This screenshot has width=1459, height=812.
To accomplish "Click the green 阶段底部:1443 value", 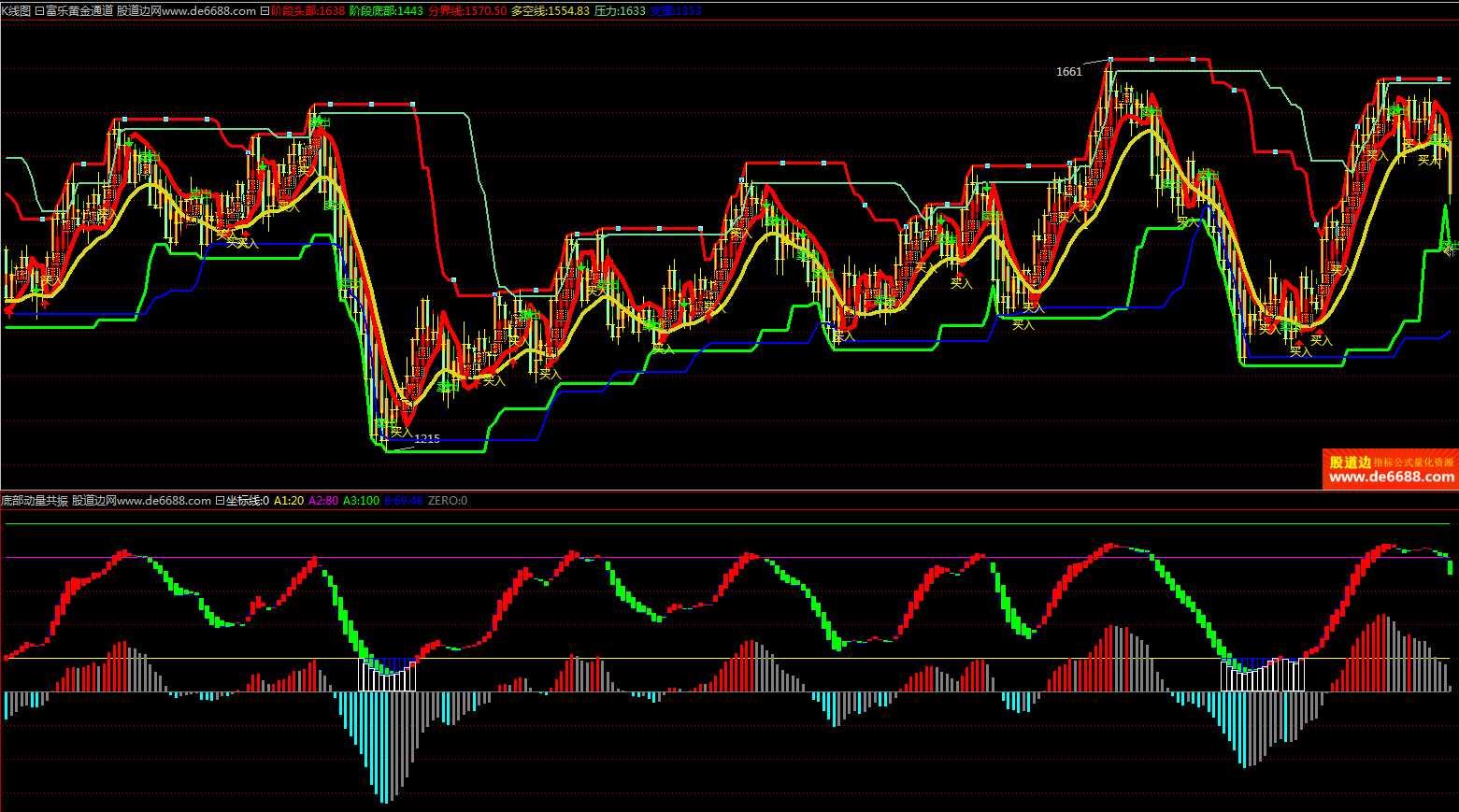I will [386, 11].
